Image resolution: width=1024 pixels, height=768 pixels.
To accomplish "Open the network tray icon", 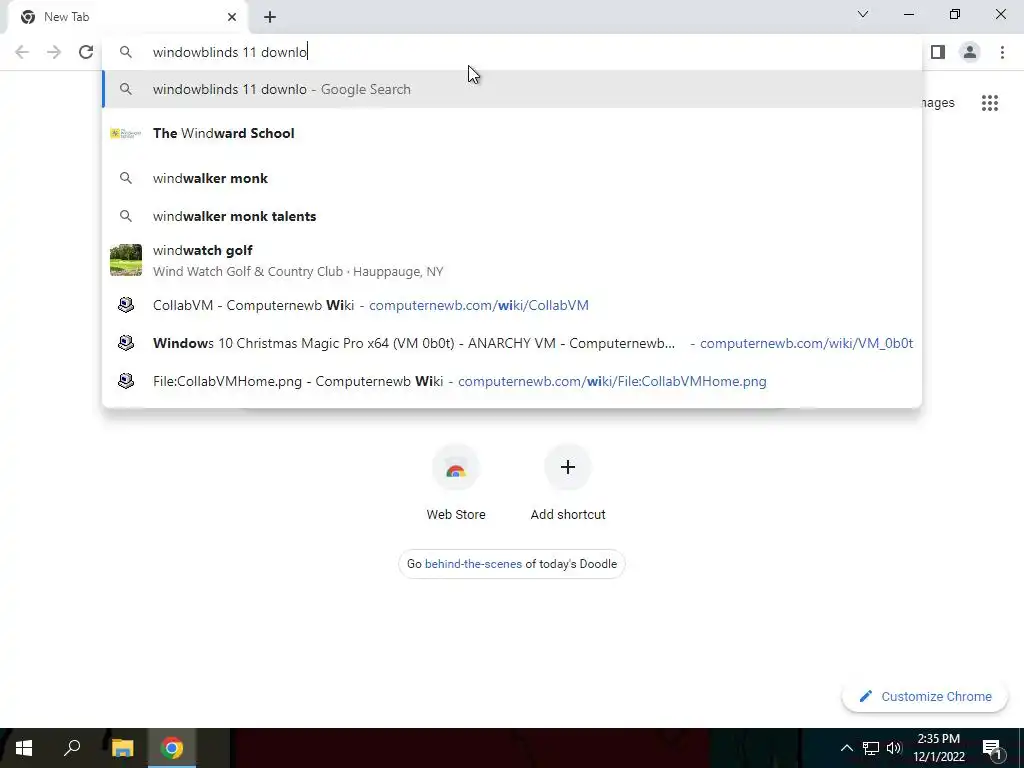I will [x=871, y=748].
